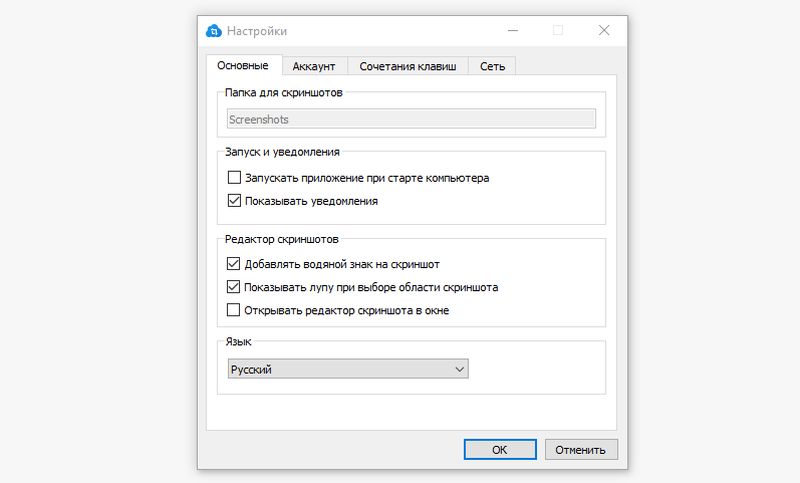
Task: Click the Настройки window title text
Action: 256,30
